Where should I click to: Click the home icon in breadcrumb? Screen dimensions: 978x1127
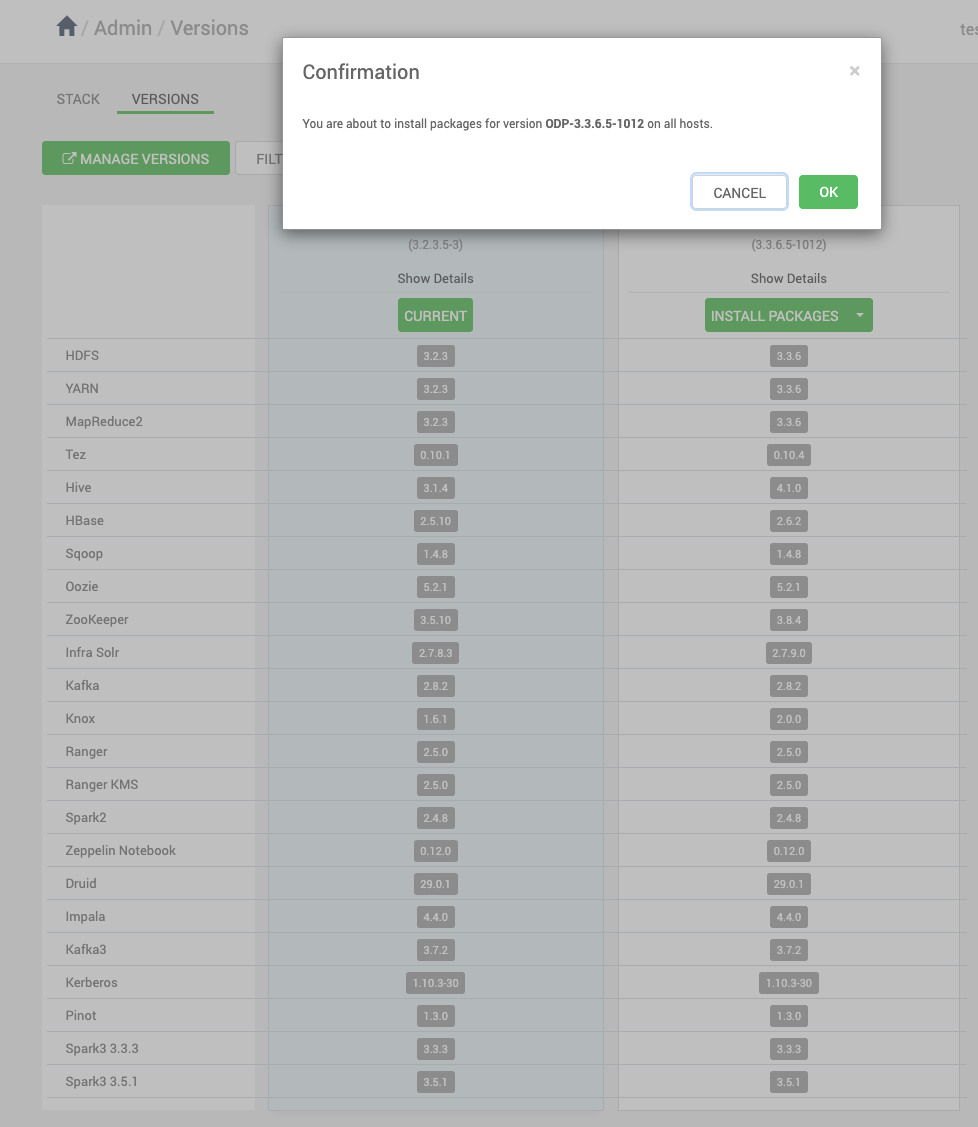(67, 27)
